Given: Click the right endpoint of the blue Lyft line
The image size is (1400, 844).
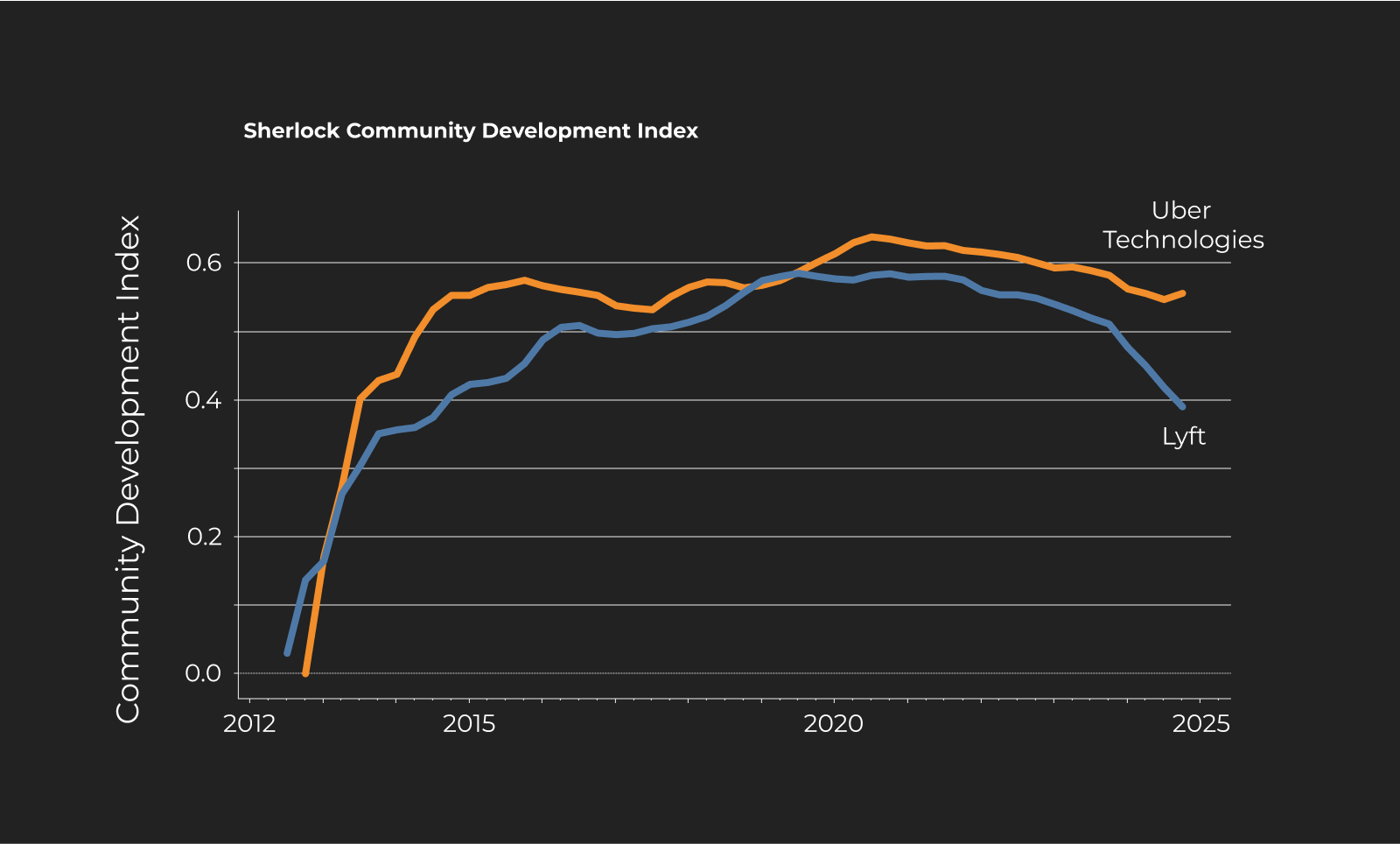Looking at the screenshot, I should 1182,406.
